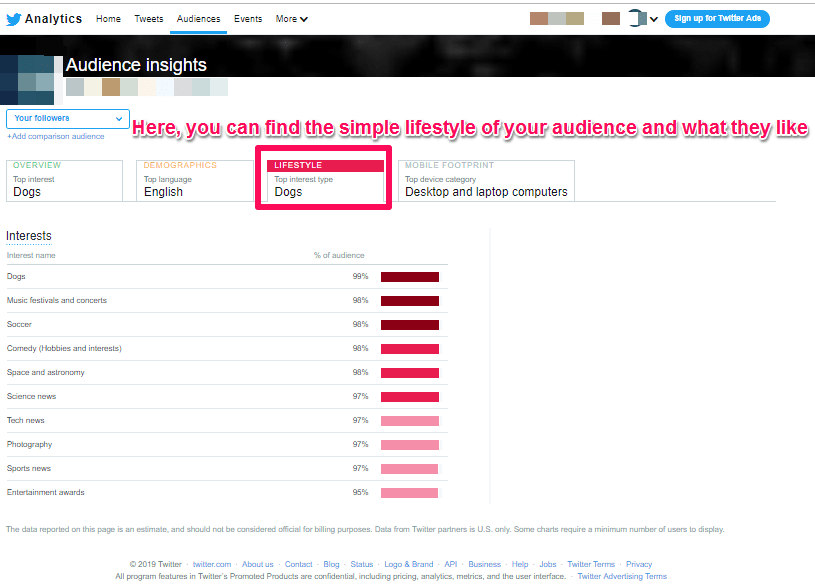
Task: Open API footer link
Action: [451, 564]
